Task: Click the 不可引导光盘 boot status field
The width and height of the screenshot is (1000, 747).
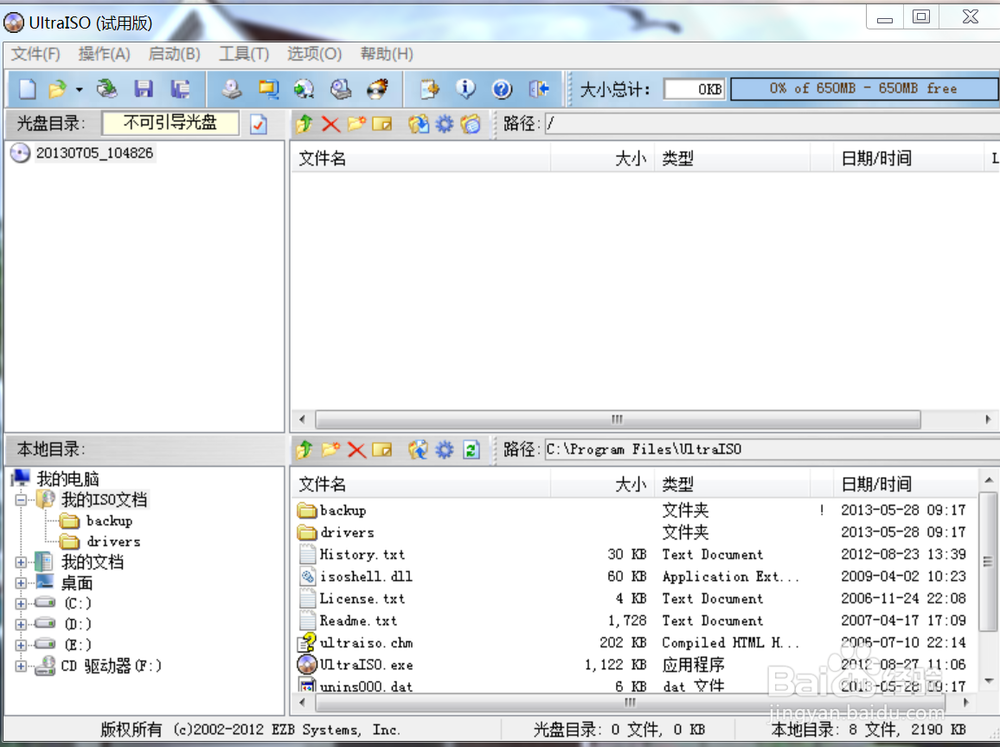Action: 170,122
